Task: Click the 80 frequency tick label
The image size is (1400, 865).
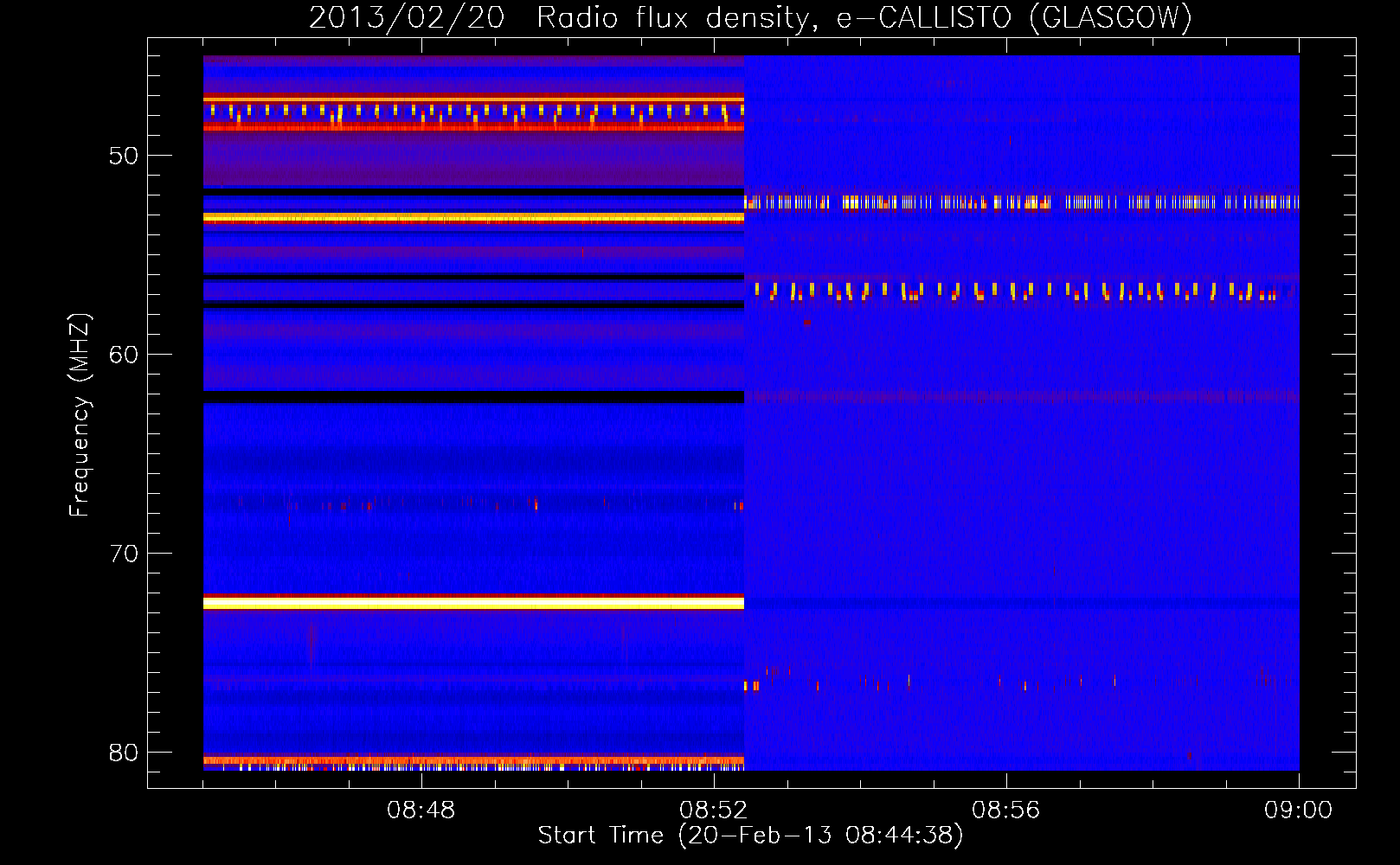Action: click(124, 753)
